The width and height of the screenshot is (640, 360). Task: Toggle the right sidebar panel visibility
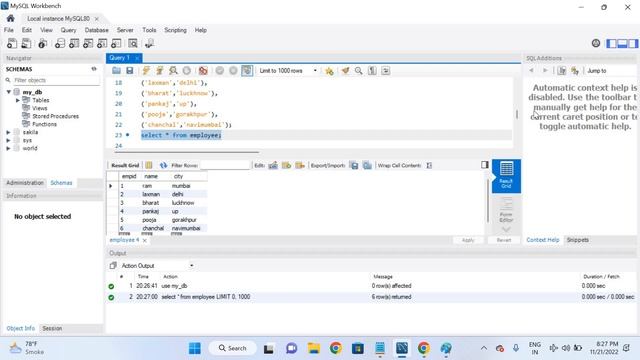(x=633, y=43)
